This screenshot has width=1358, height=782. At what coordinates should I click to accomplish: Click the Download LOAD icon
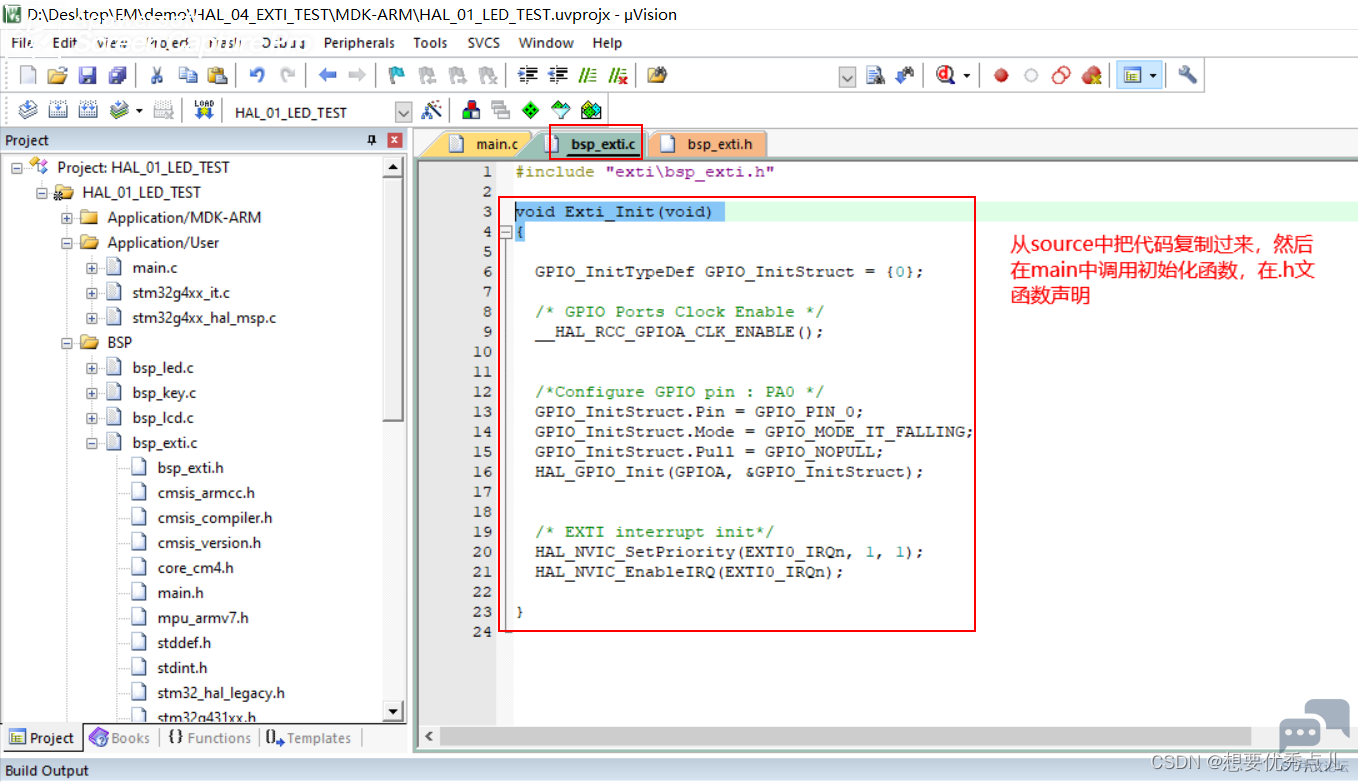pyautogui.click(x=204, y=110)
